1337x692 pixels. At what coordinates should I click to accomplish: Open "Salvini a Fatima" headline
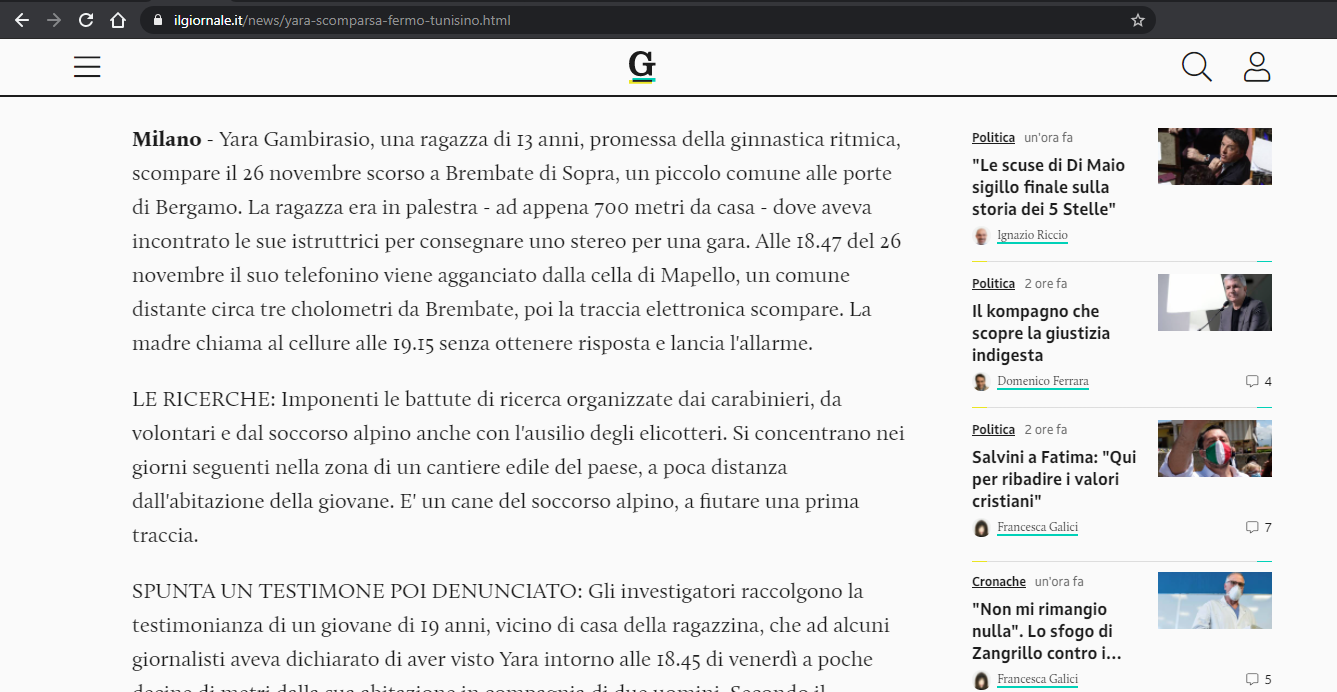tap(1053, 479)
